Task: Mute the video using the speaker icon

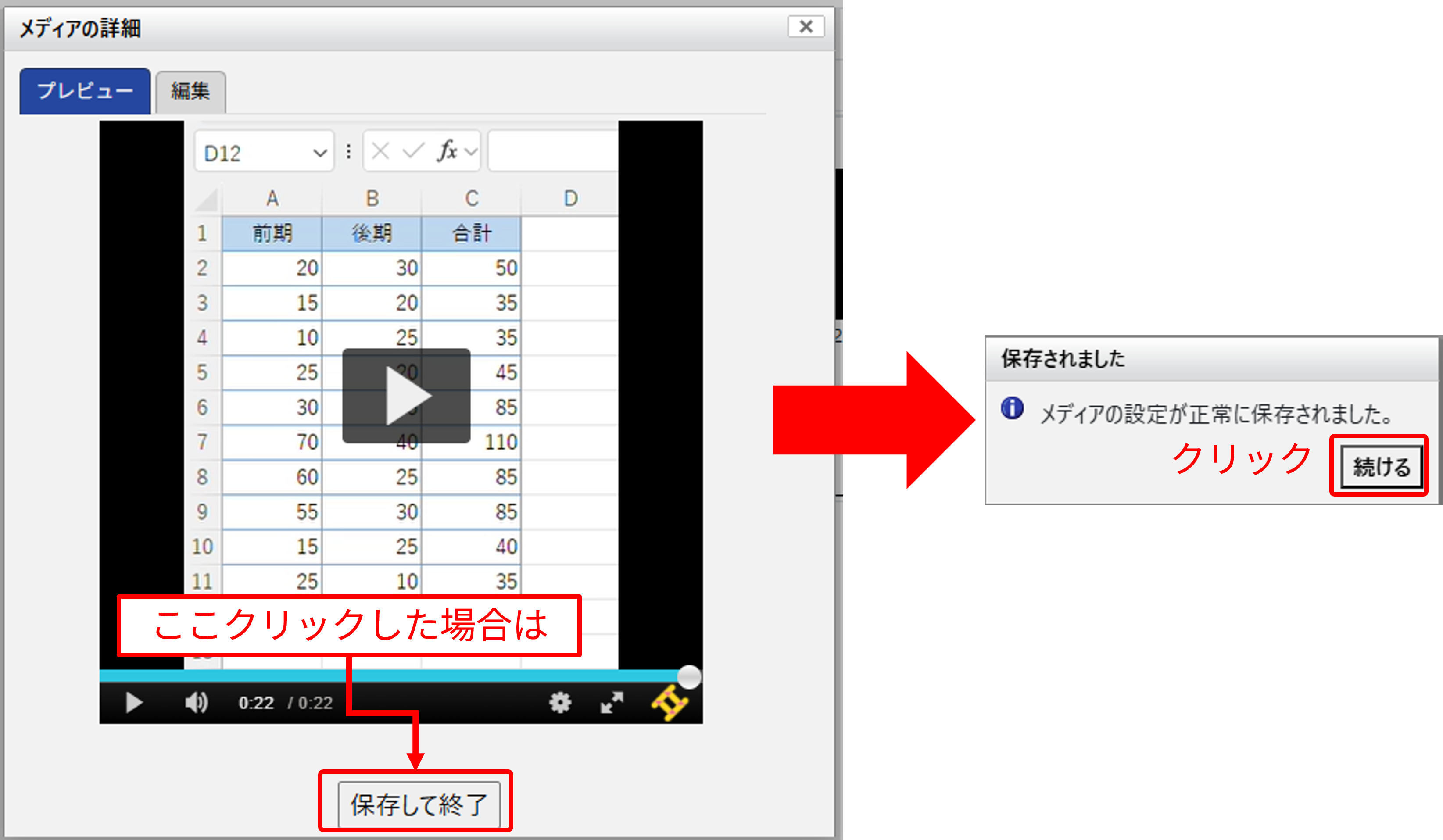Action: click(x=197, y=703)
